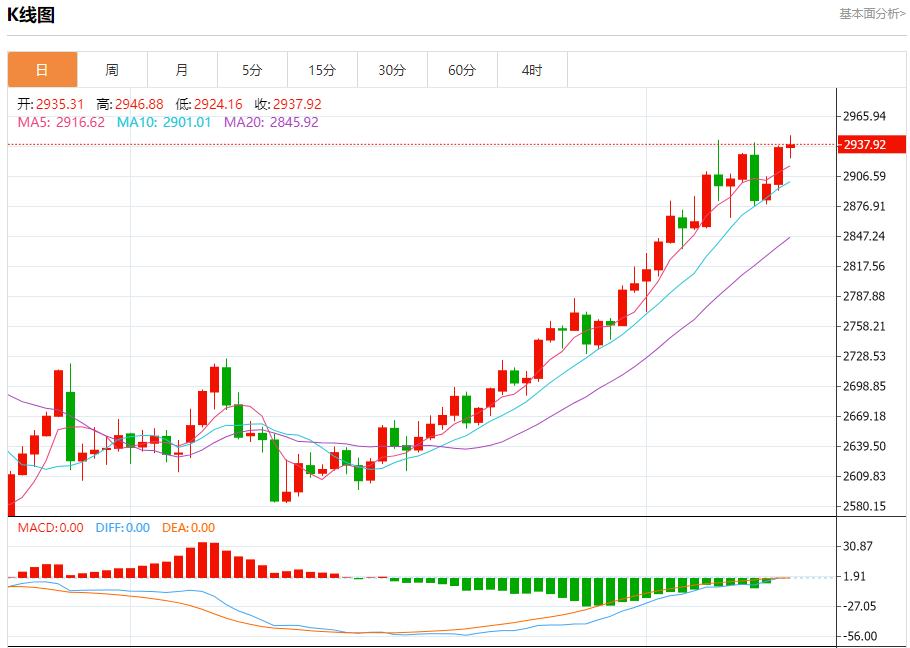Open the 60分 interval tab
This screenshot has height=648, width=910.
[462, 70]
